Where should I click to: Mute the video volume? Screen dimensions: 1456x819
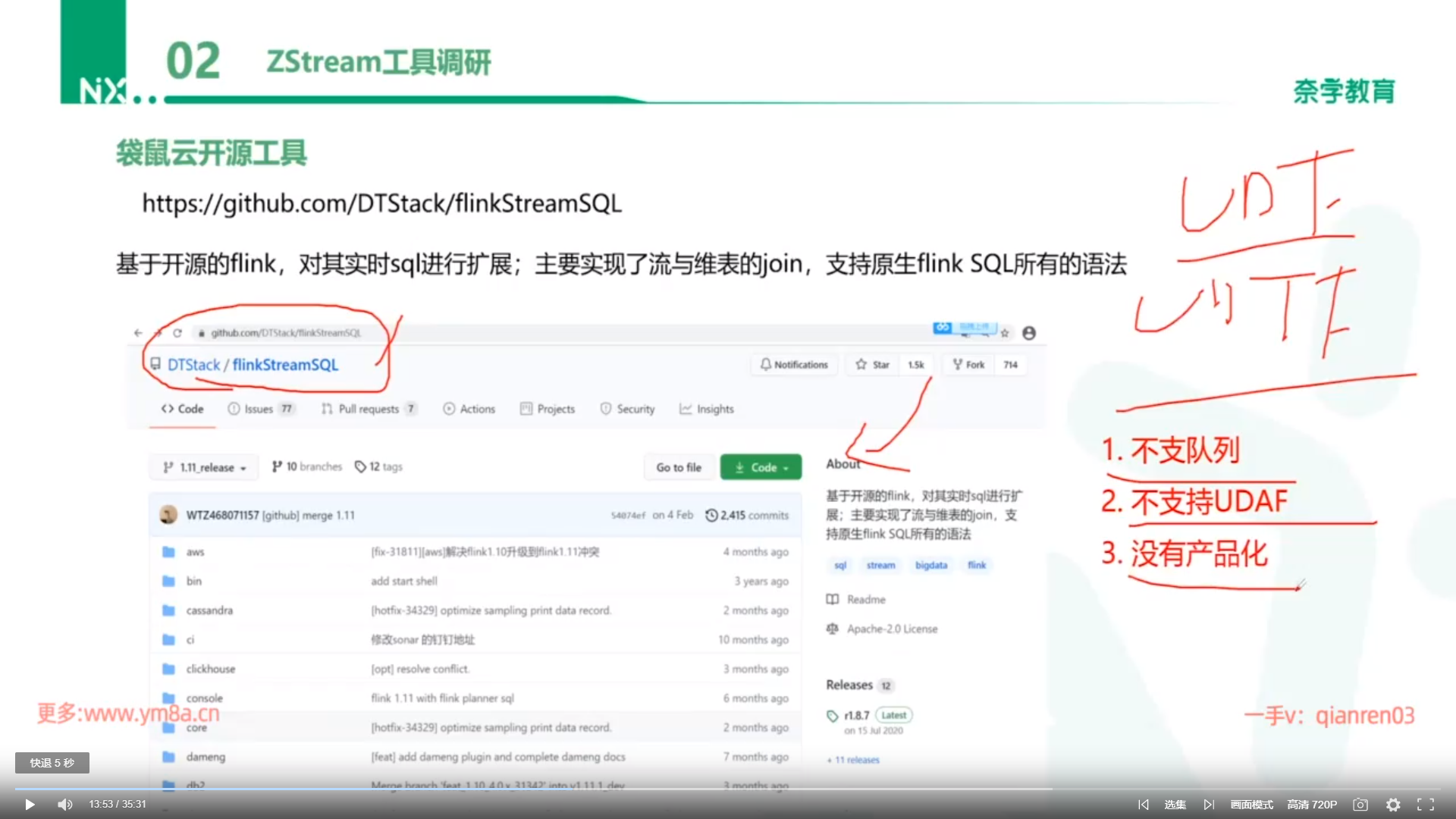coord(65,805)
